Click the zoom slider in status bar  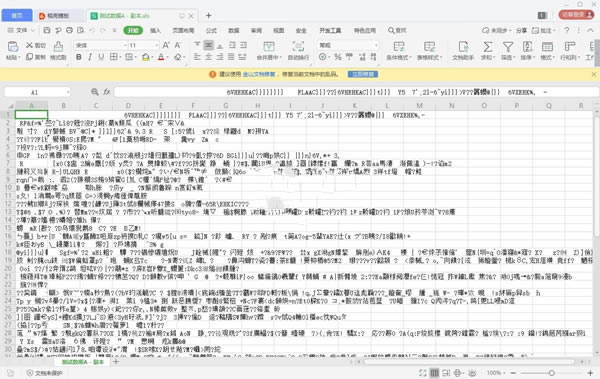point(551,372)
